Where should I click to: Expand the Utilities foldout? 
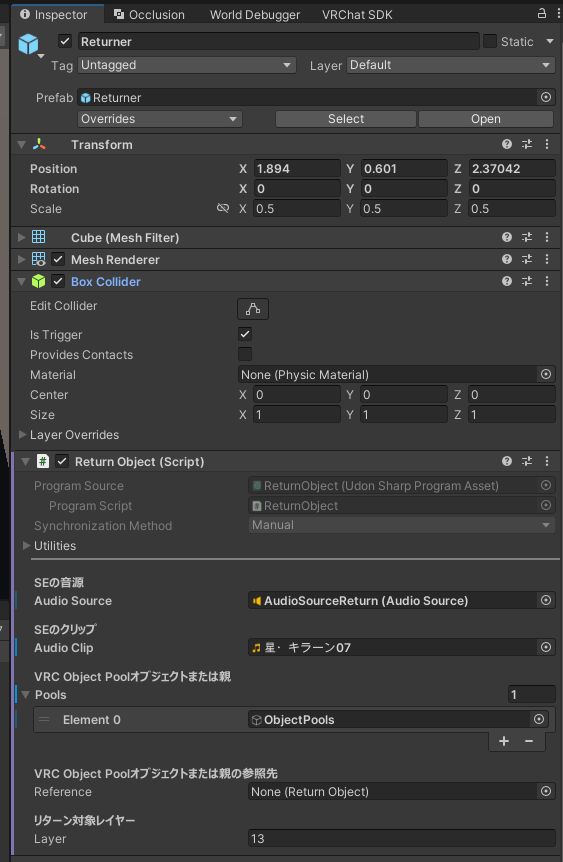(26, 545)
